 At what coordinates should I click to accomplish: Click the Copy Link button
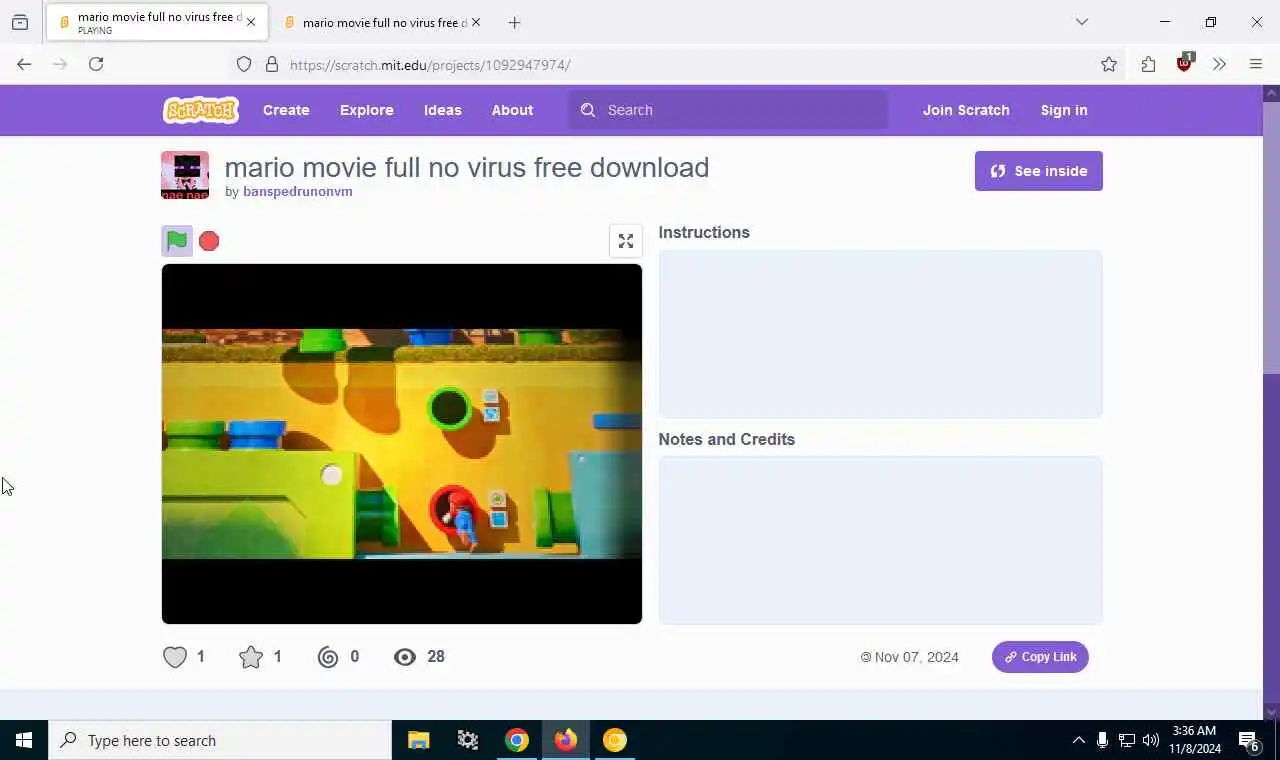(x=1040, y=657)
